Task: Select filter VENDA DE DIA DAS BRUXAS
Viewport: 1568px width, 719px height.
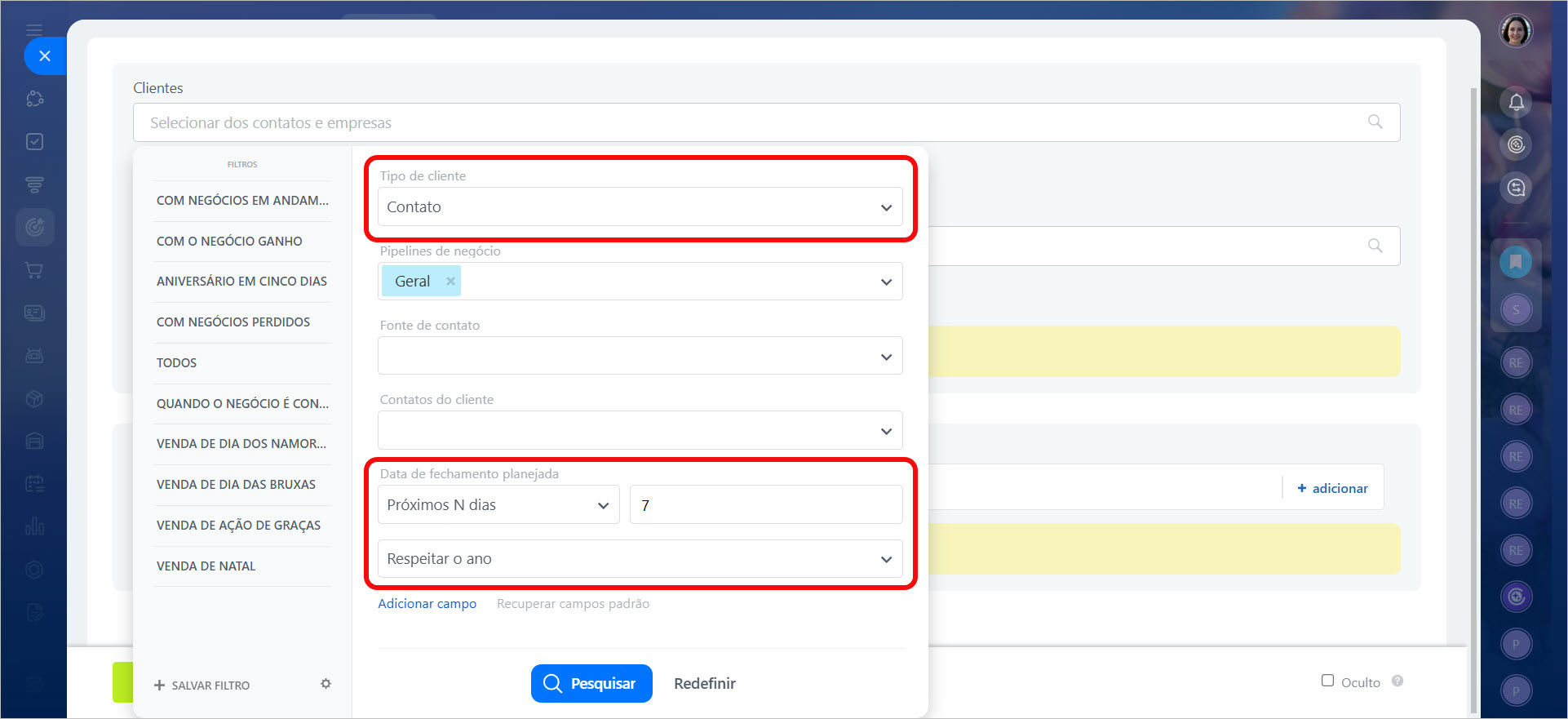Action: [242, 485]
